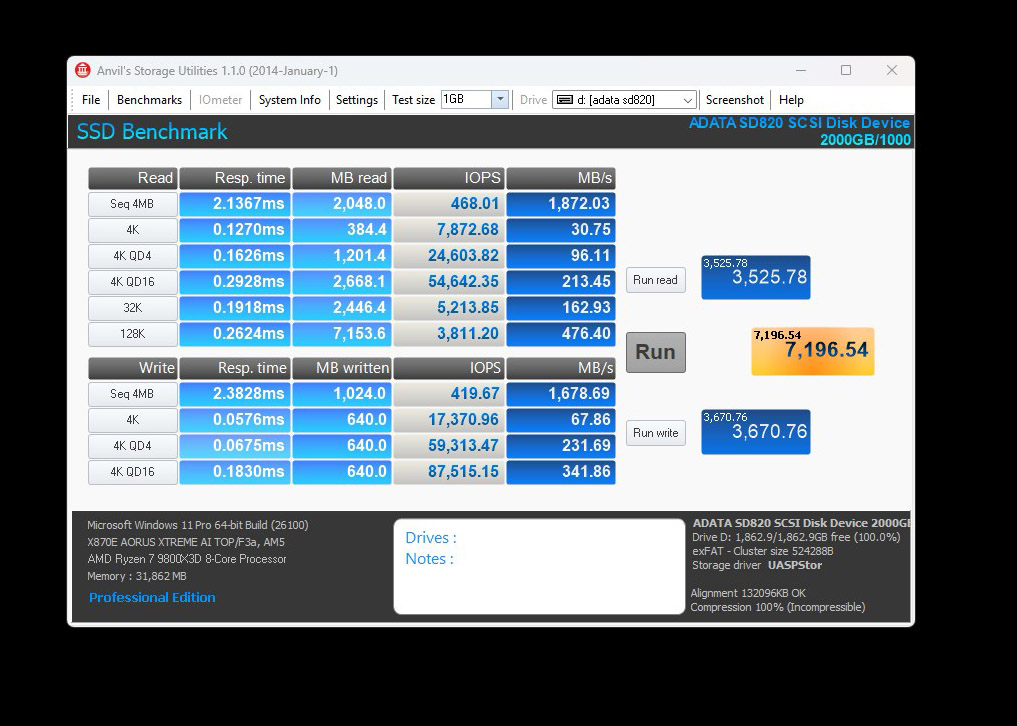Expand the Drive selection dropdown

[688, 100]
